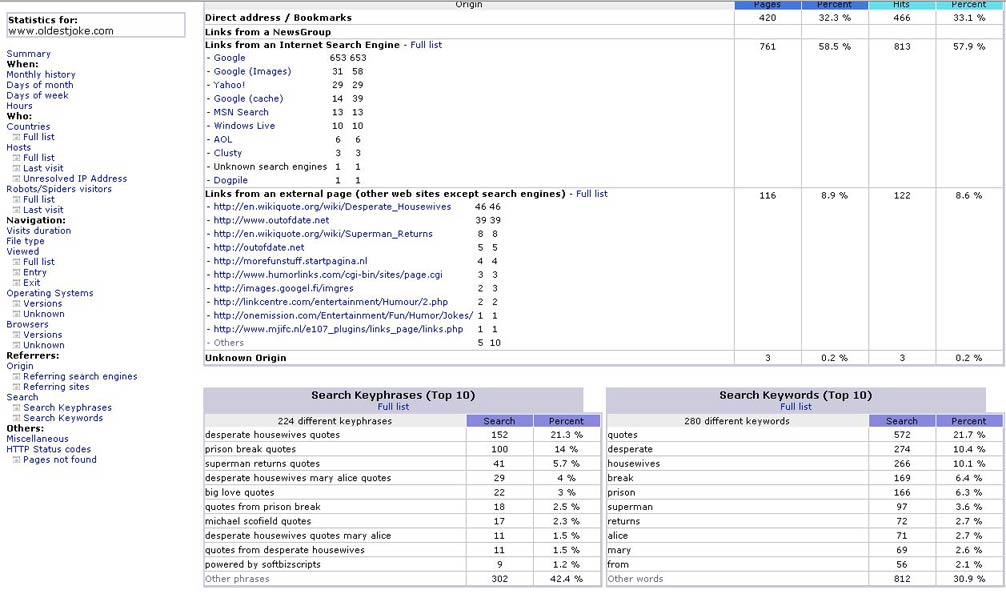Open Full list under Search Keywords table
Screen dimensions: 1006x598
[796, 407]
